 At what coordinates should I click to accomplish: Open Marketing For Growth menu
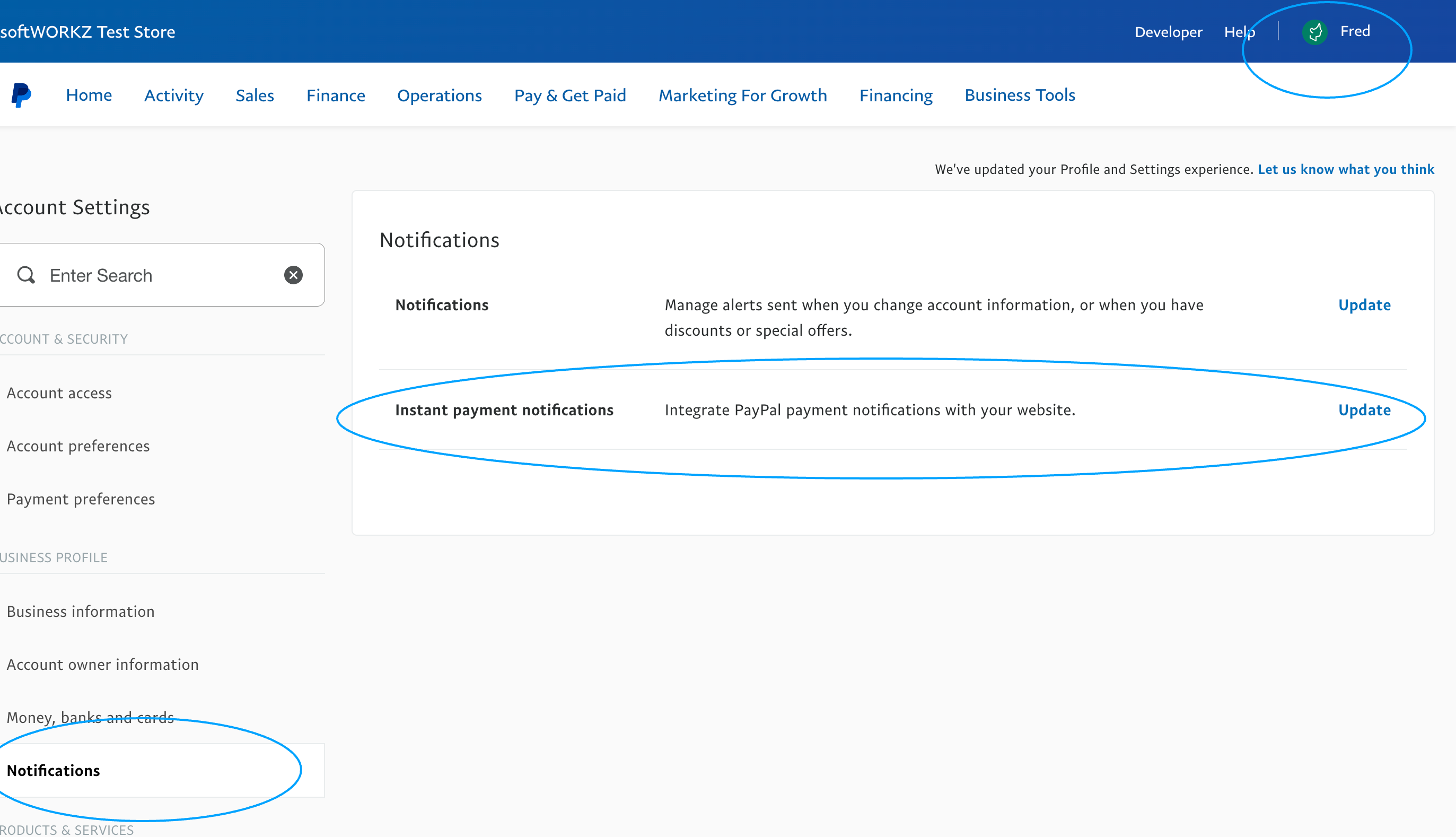coord(742,95)
